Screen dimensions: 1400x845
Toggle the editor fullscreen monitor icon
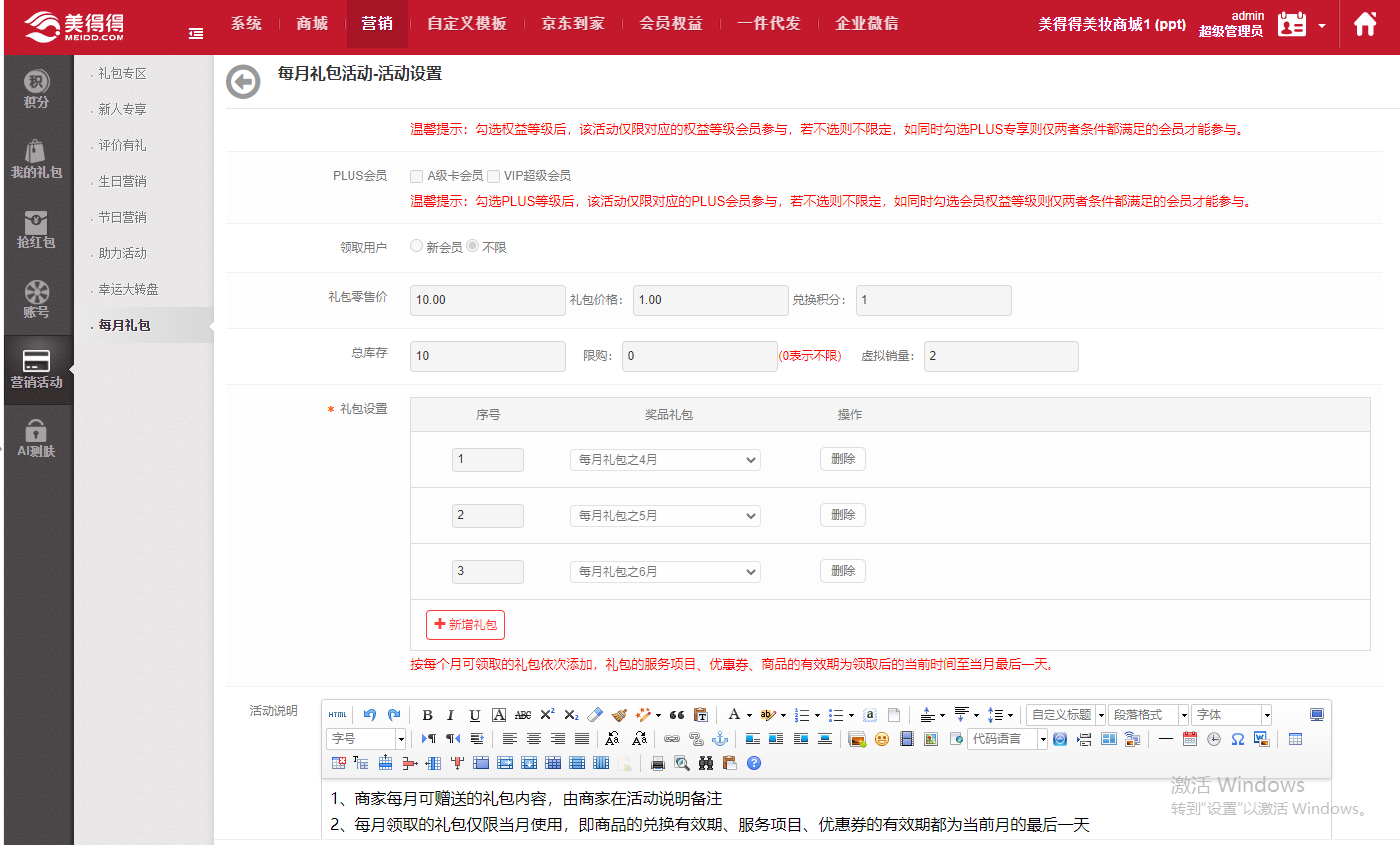[1317, 715]
